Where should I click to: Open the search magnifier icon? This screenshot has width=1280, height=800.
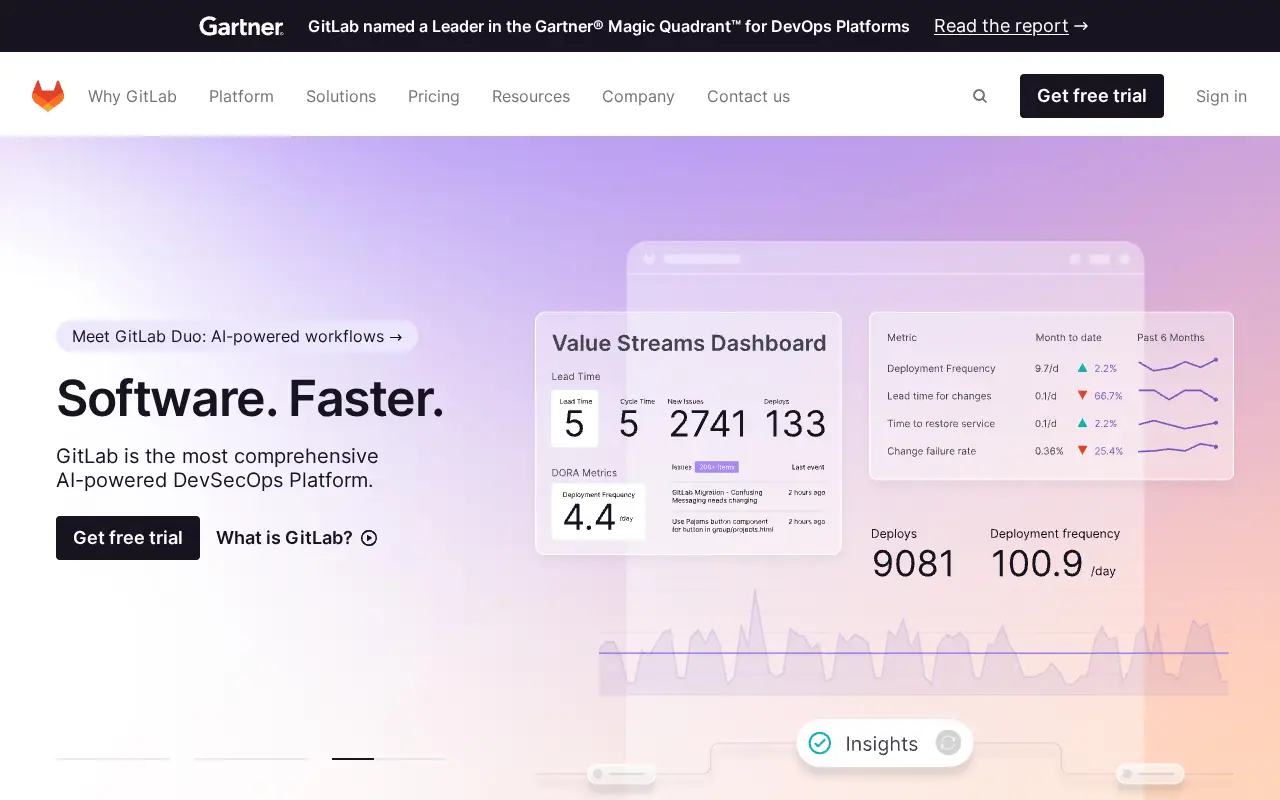point(980,96)
